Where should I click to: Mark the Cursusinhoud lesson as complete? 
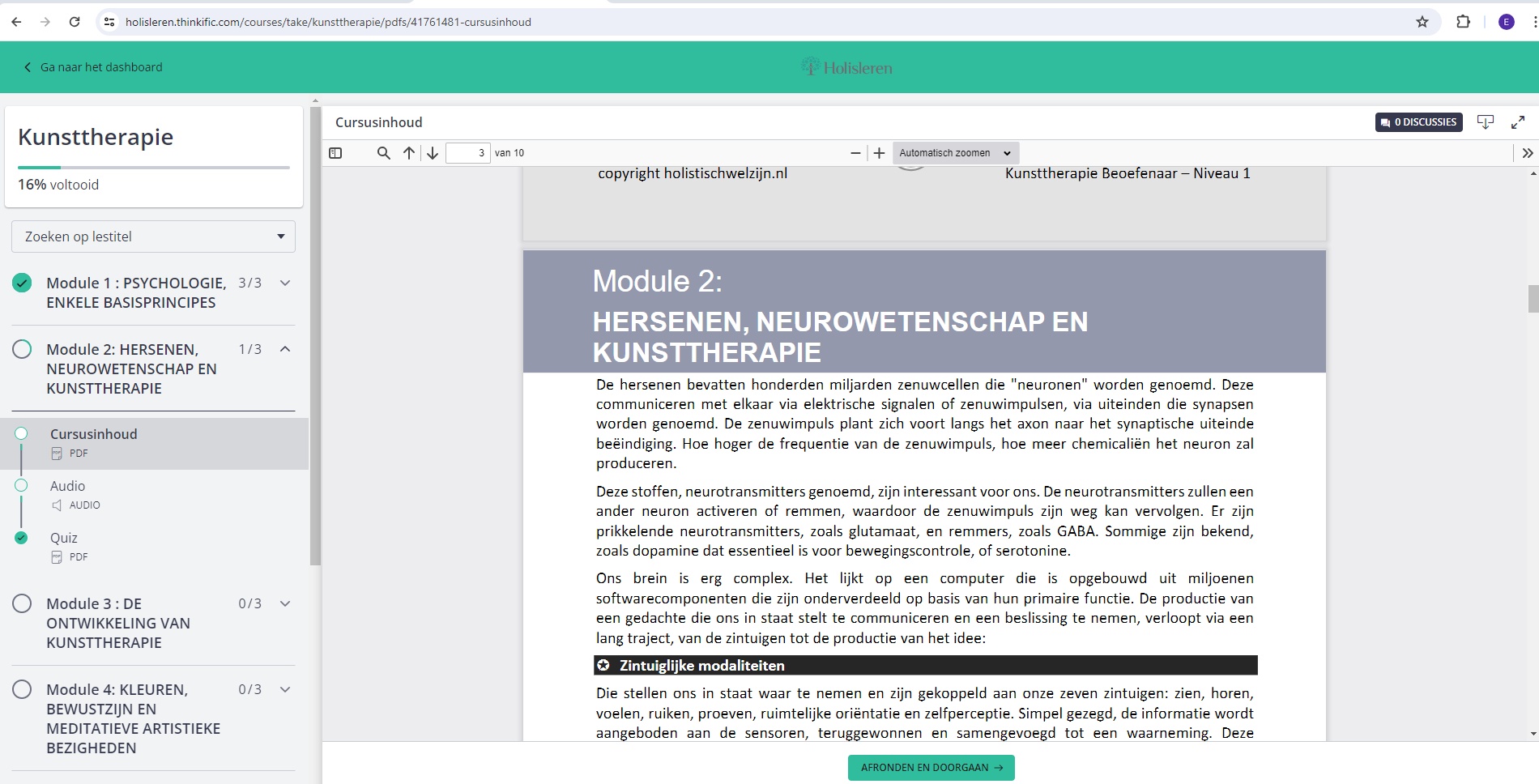[x=22, y=432]
